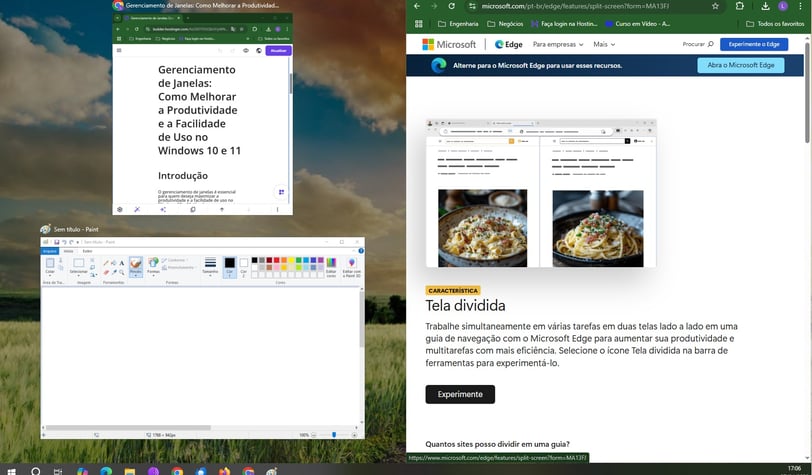This screenshot has height=475, width=812.
Task: Click the split screen pasta thumbnail image
Action: coord(541,194)
